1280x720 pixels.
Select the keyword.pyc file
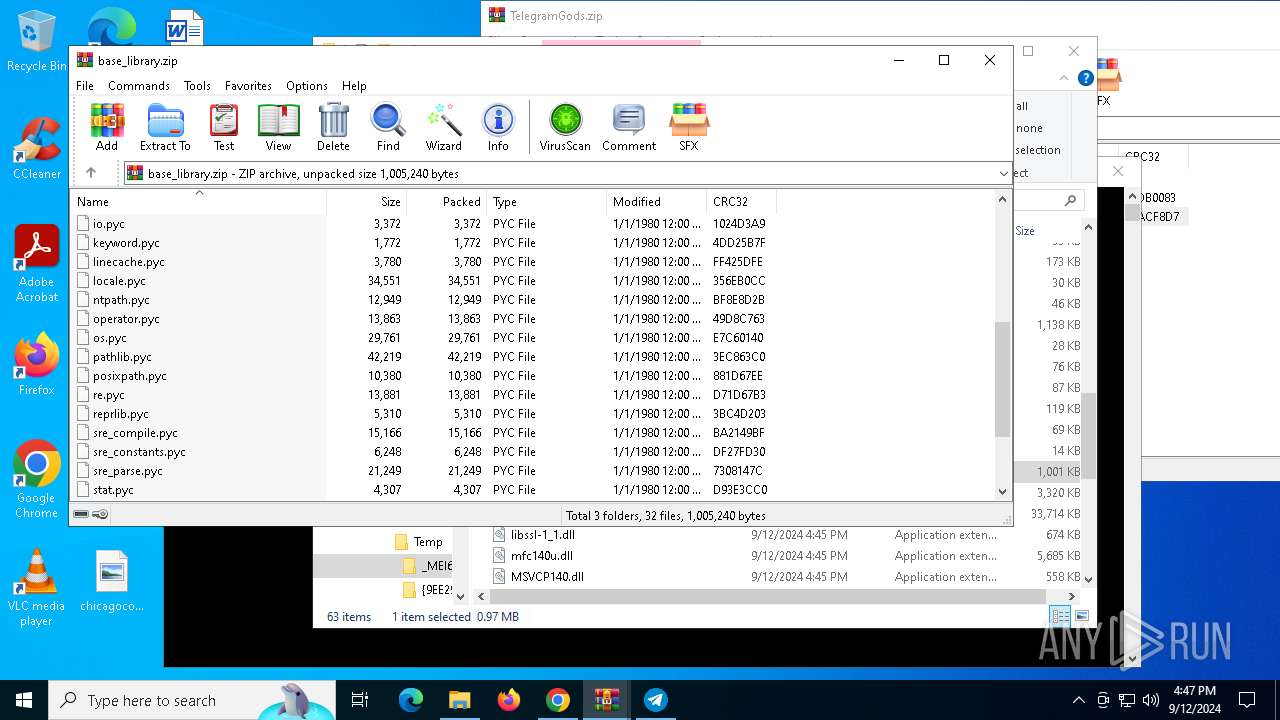(126, 243)
